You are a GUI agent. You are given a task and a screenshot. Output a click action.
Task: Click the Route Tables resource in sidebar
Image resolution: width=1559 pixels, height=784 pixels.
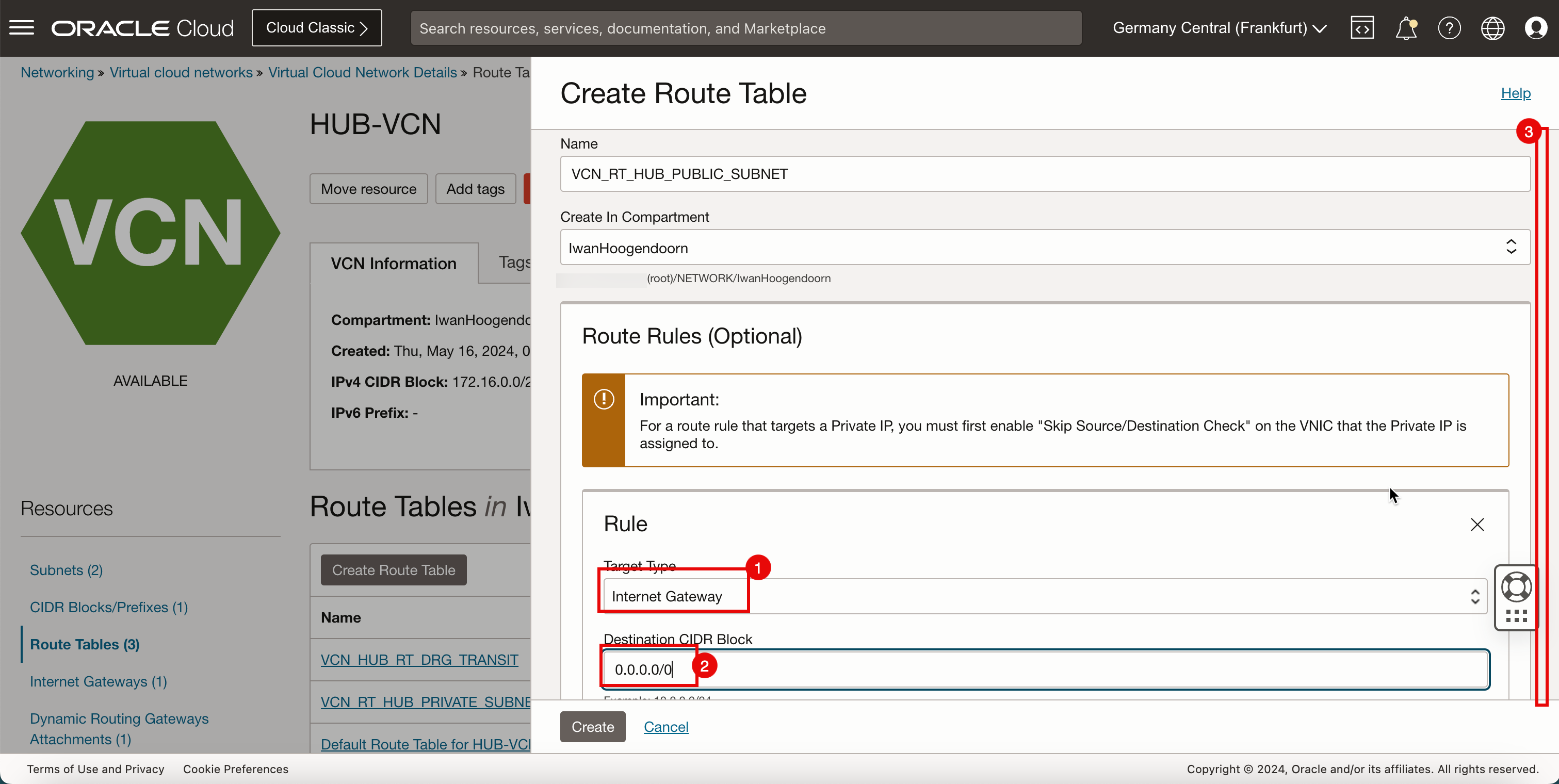click(x=85, y=644)
